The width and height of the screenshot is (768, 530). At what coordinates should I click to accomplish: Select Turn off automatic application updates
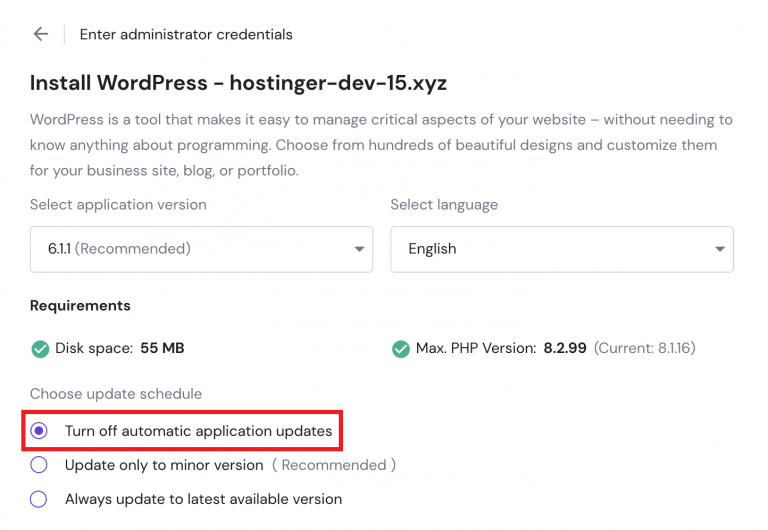(39, 431)
